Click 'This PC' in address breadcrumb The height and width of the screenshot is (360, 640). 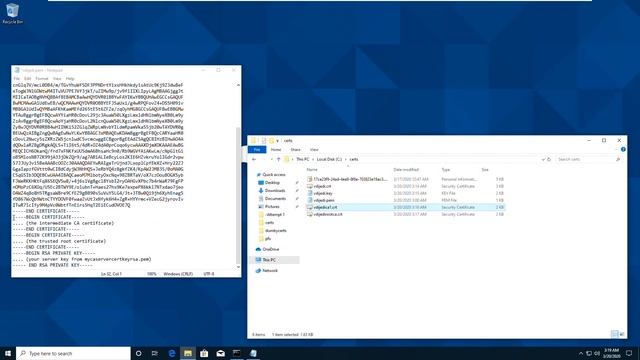tap(302, 159)
